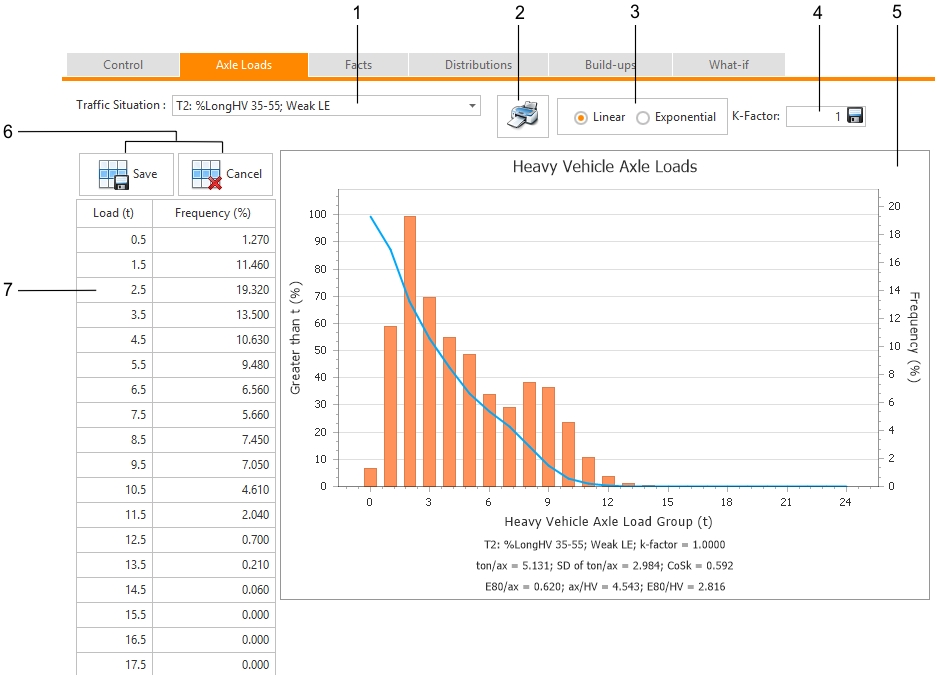
Task: Click the Cancel grid icon with red X
Action: point(207,174)
